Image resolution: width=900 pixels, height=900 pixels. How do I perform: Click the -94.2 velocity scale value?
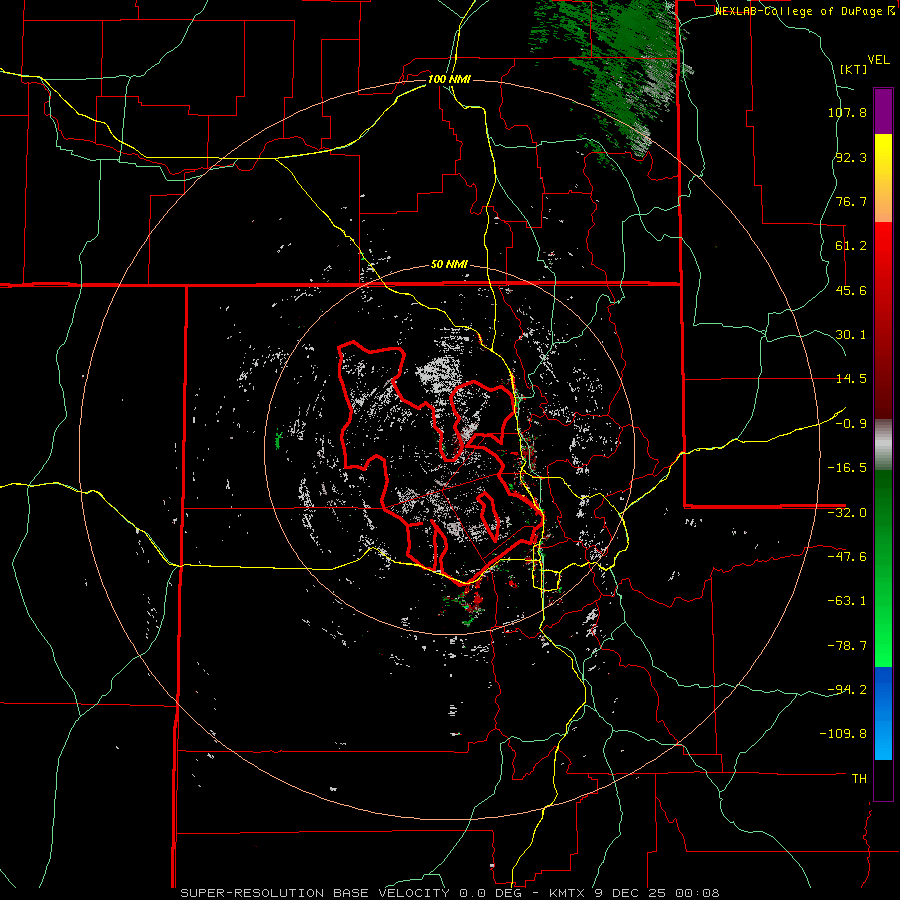pyautogui.click(x=847, y=690)
